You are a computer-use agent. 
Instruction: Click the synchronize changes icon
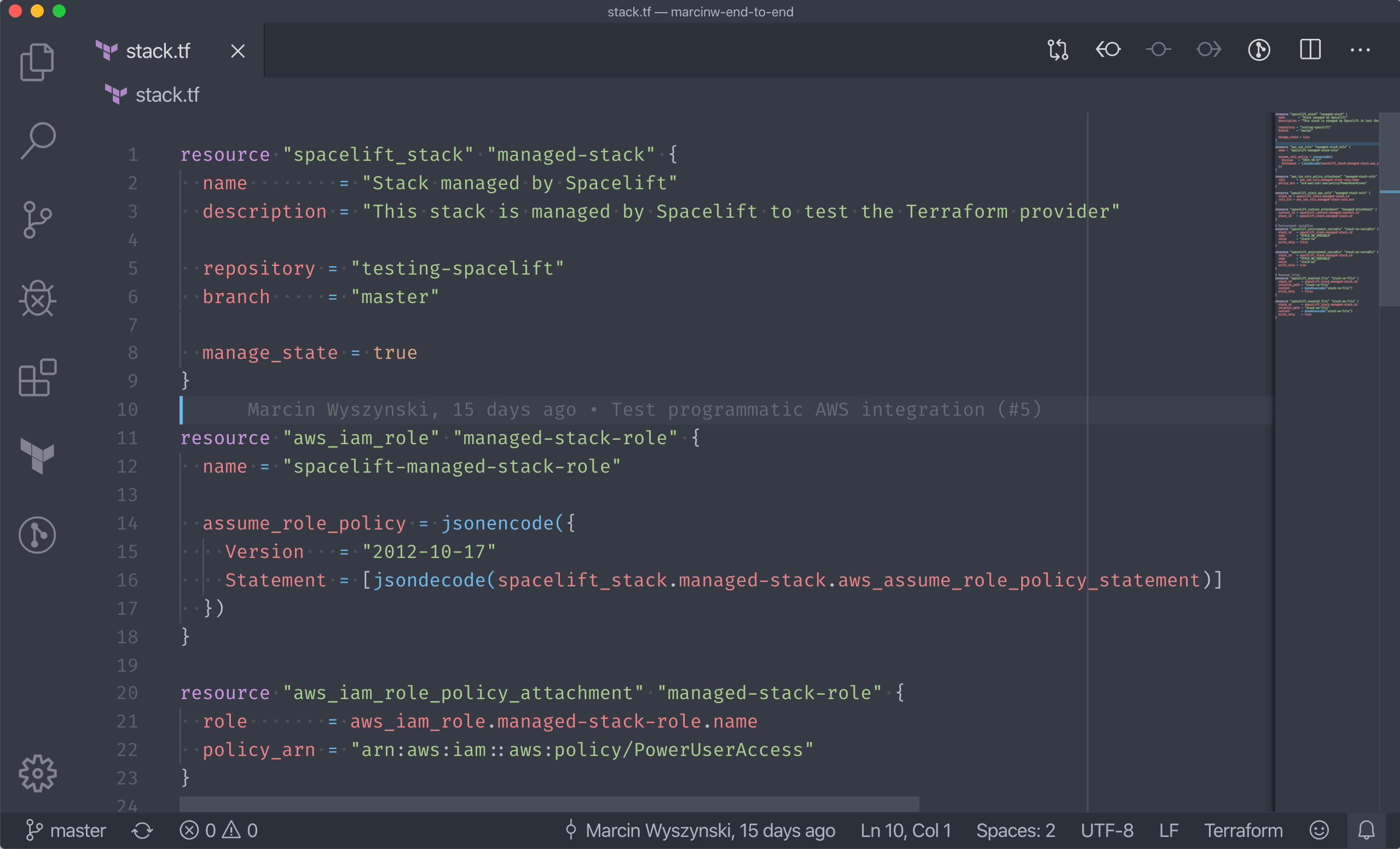pyautogui.click(x=143, y=831)
